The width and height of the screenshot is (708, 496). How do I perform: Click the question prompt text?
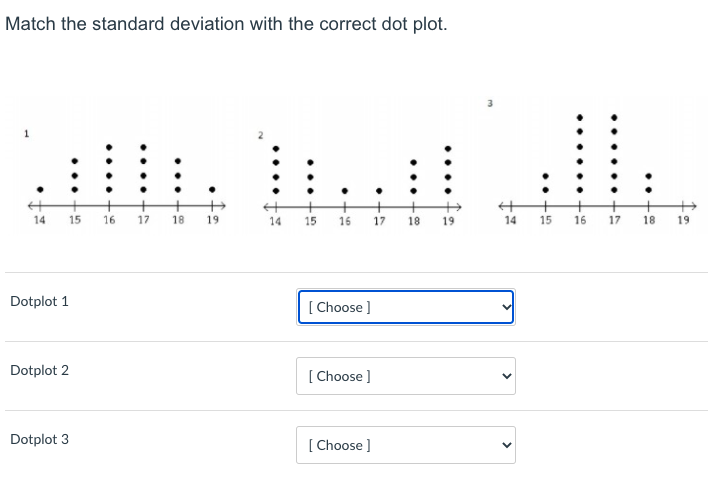(226, 24)
